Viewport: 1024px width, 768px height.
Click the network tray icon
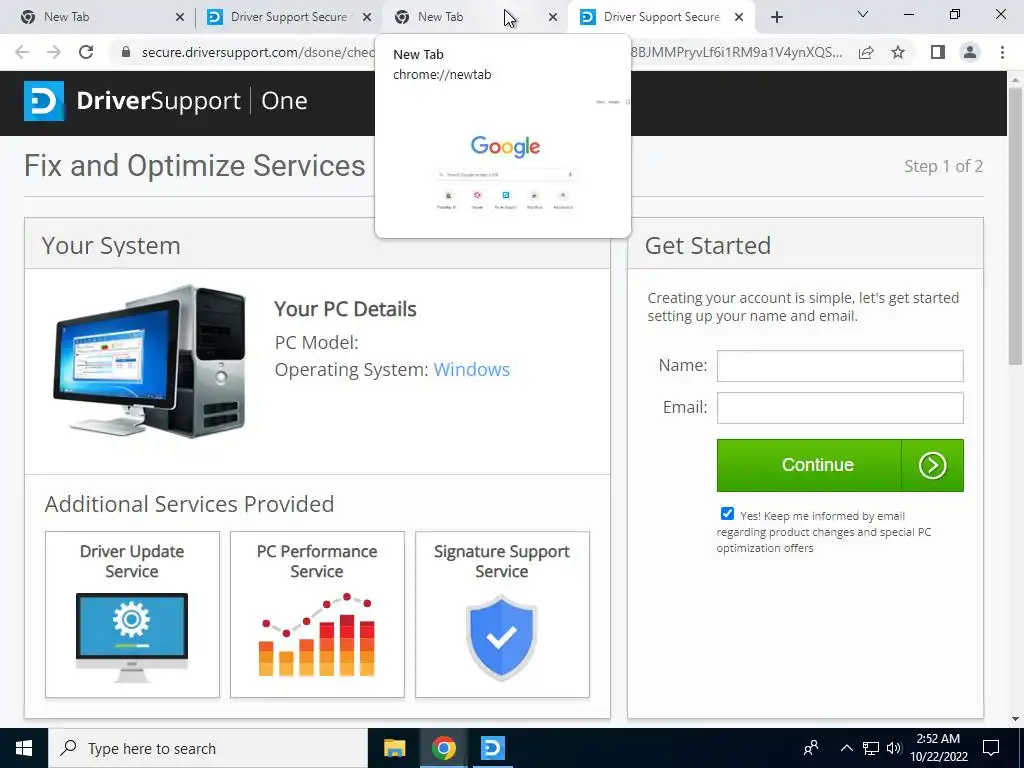(x=871, y=748)
